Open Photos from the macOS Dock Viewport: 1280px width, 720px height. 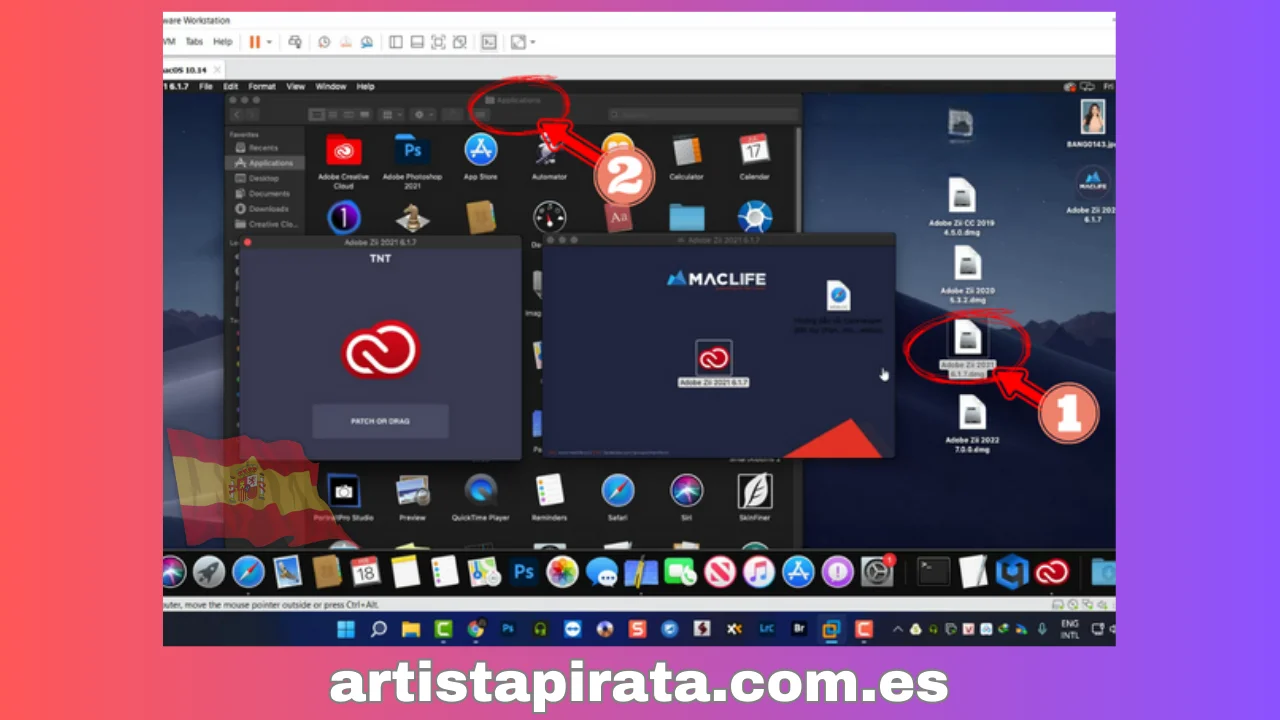point(562,572)
